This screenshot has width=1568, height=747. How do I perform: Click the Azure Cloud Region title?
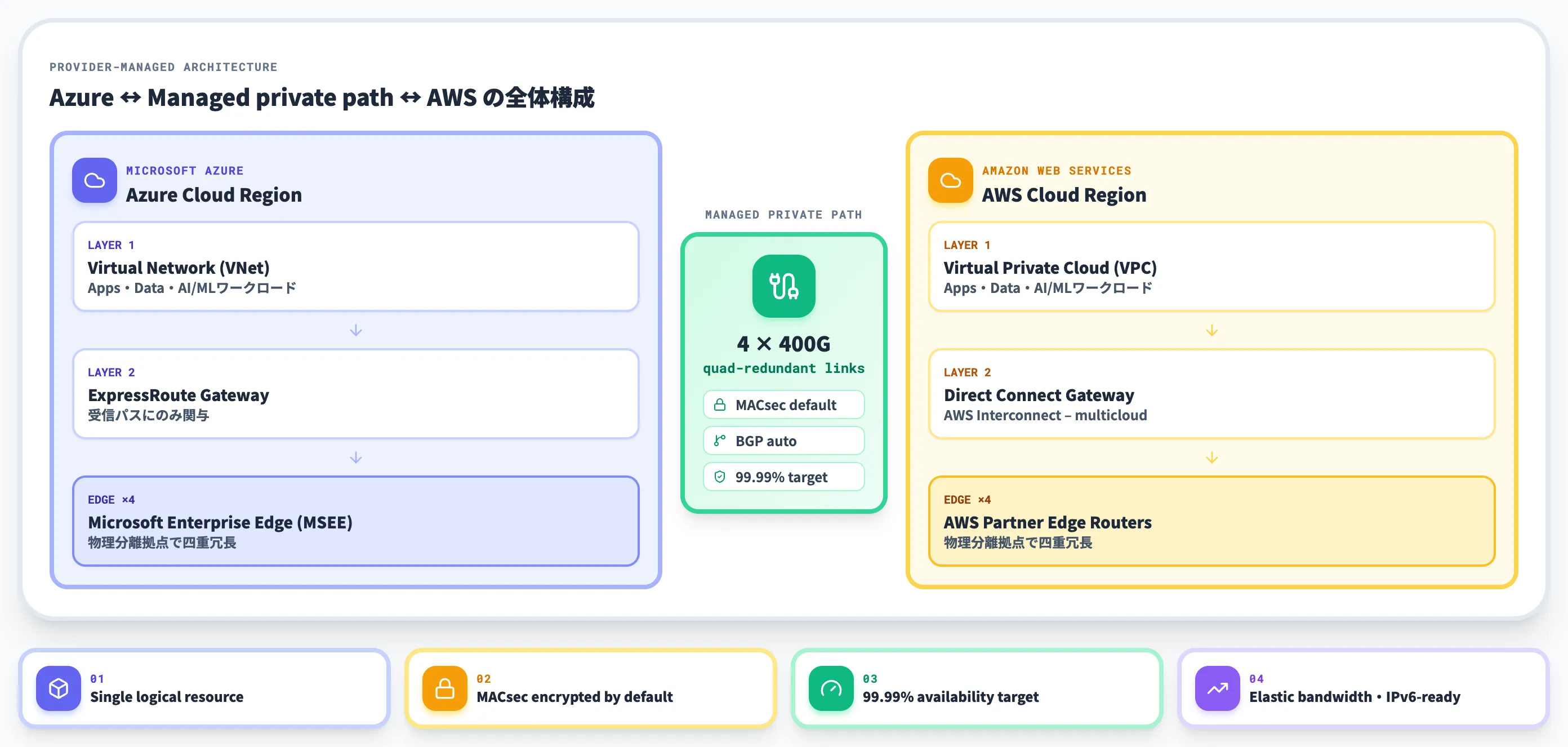[x=213, y=195]
